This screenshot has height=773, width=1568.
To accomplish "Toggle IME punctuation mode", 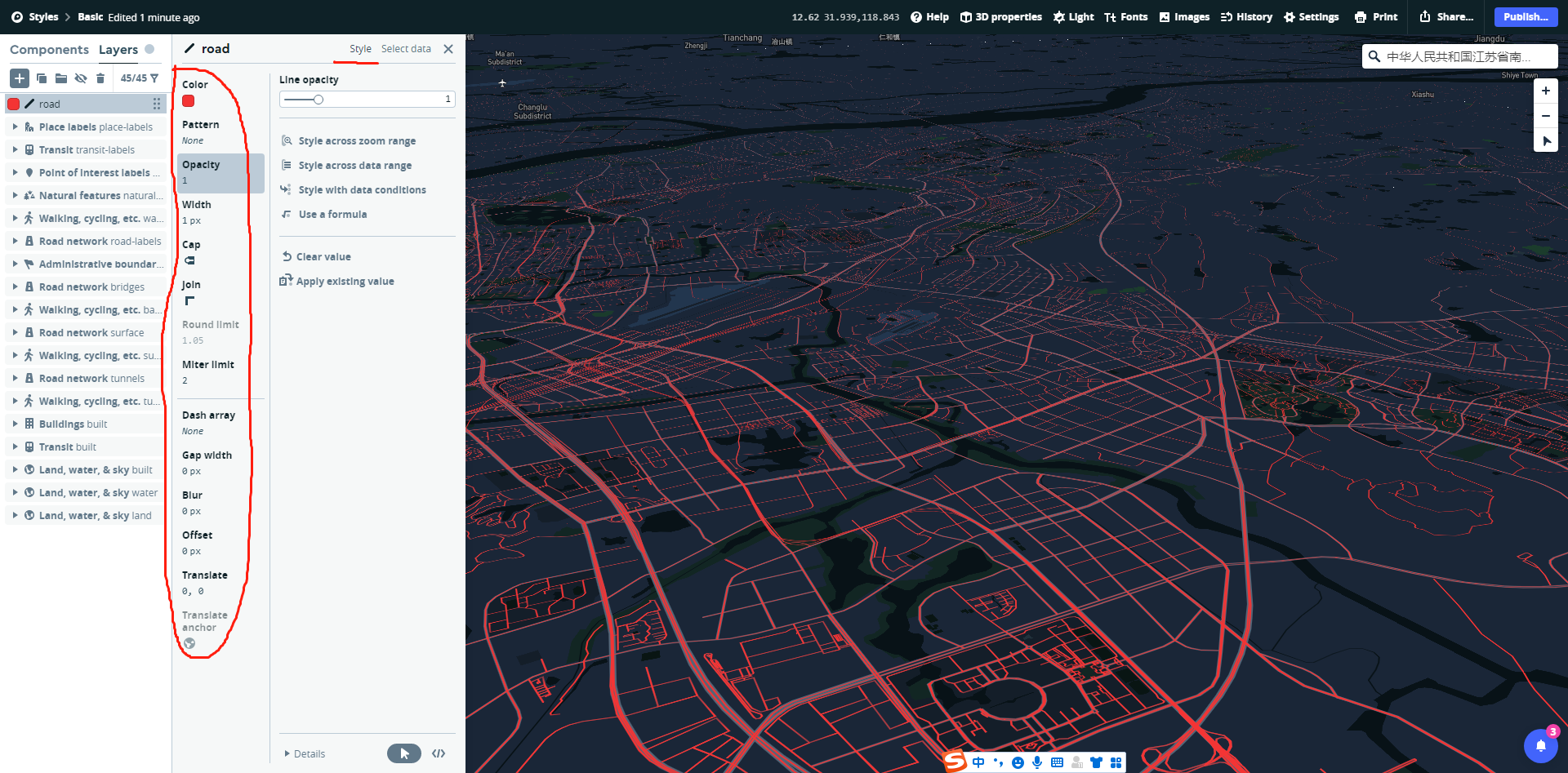I will tap(998, 762).
